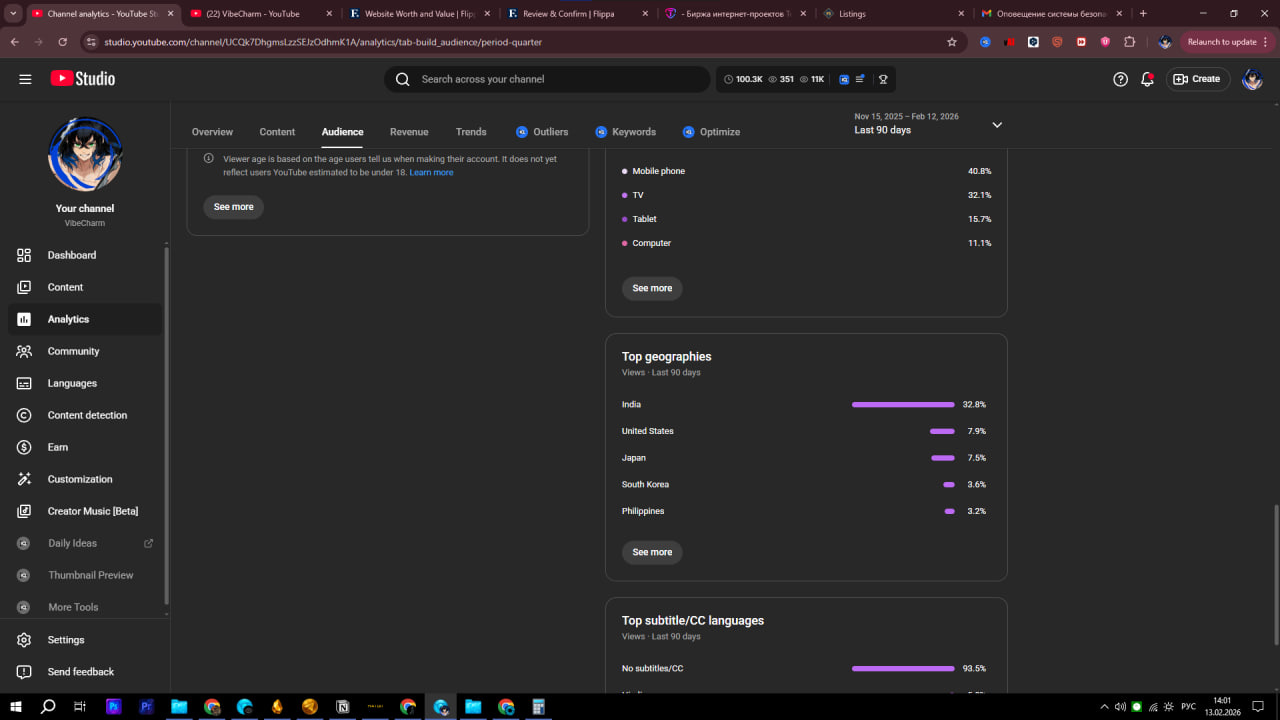Open the hamburger navigation menu
The width and height of the screenshot is (1280, 720).
[x=25, y=79]
